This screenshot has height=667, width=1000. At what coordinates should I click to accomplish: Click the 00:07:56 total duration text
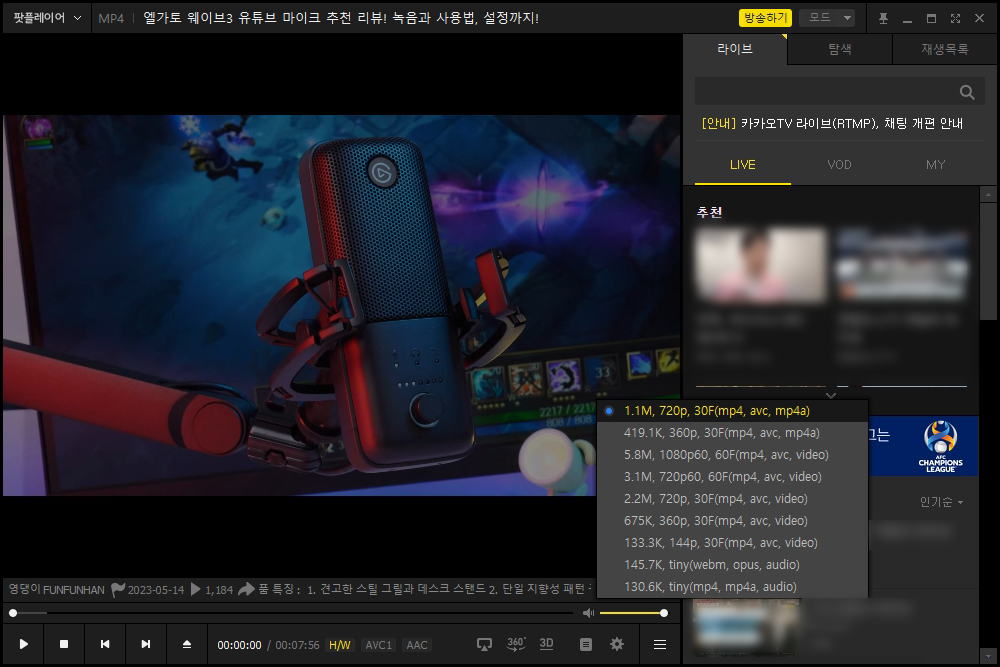coord(297,645)
